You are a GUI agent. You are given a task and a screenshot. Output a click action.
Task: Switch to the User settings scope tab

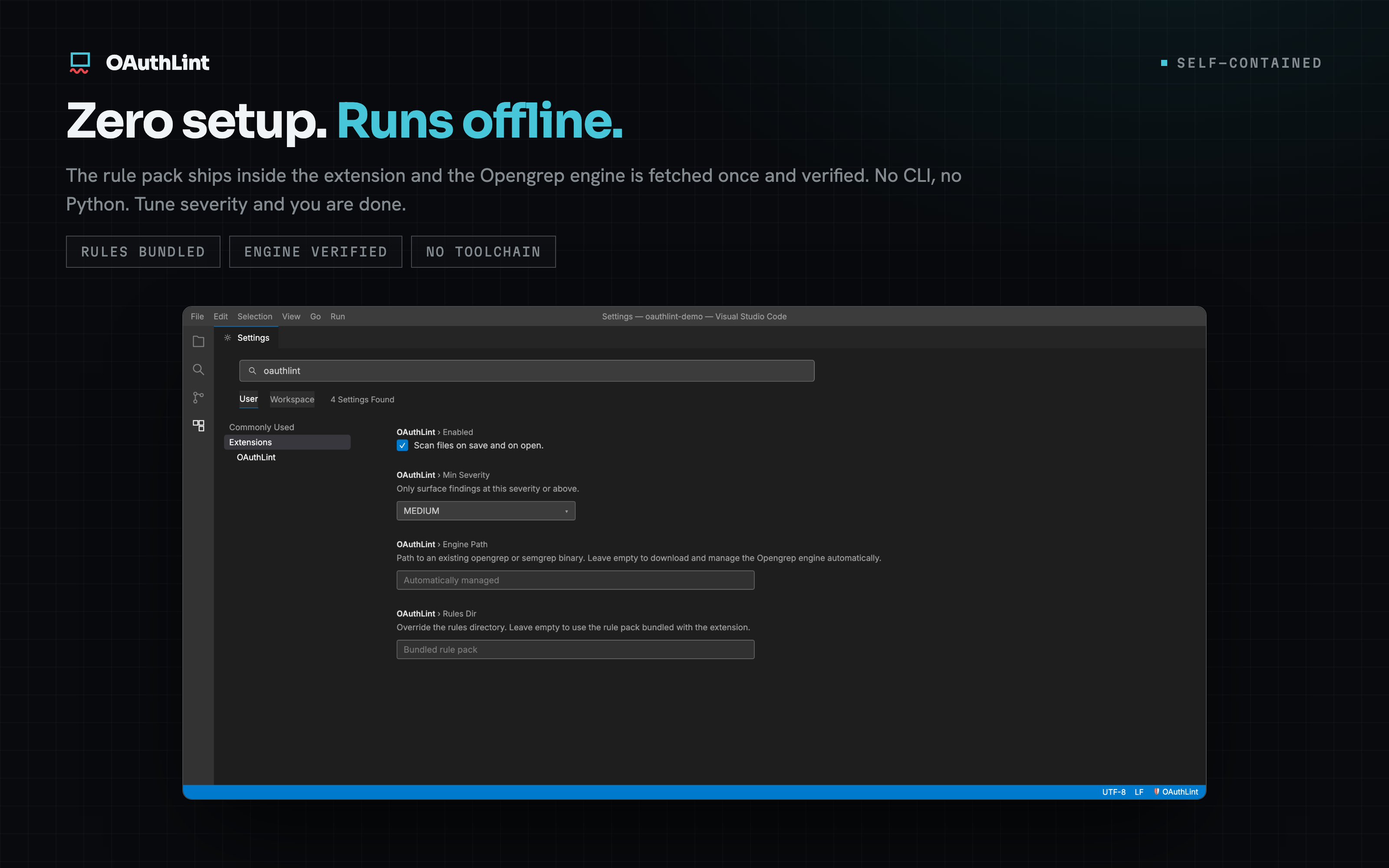249,399
